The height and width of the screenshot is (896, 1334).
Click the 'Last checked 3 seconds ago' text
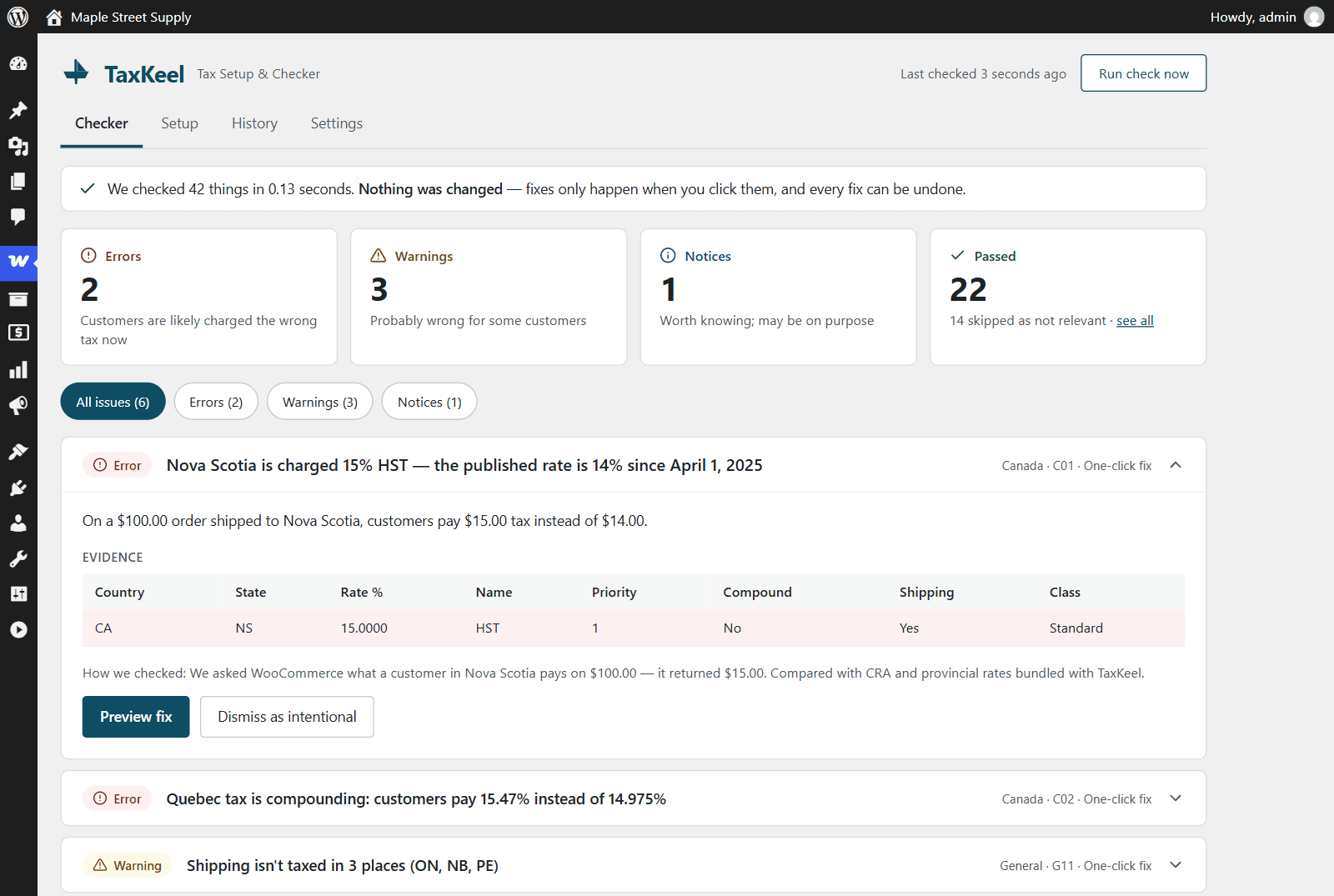click(x=983, y=73)
